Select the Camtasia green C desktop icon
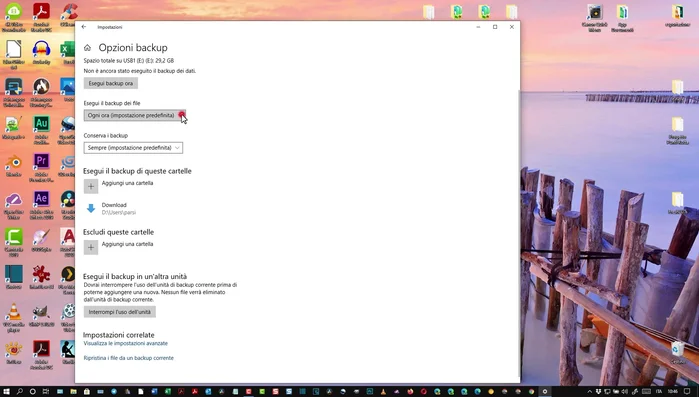The width and height of the screenshot is (699, 397). coord(13,242)
